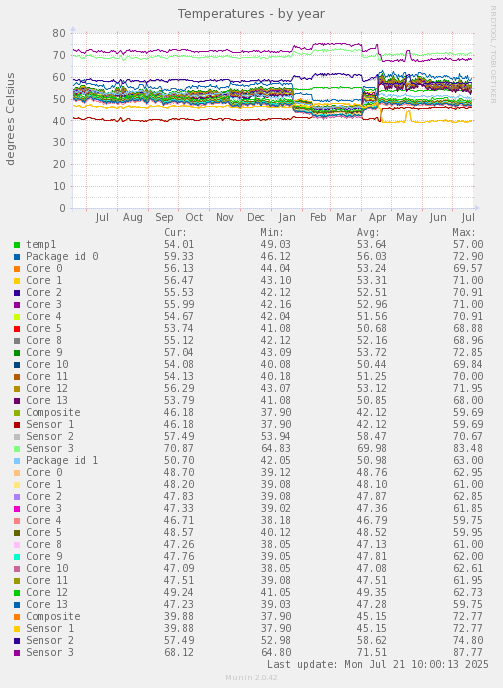Click the 'Mar' month label on the x-axis

(x=346, y=218)
